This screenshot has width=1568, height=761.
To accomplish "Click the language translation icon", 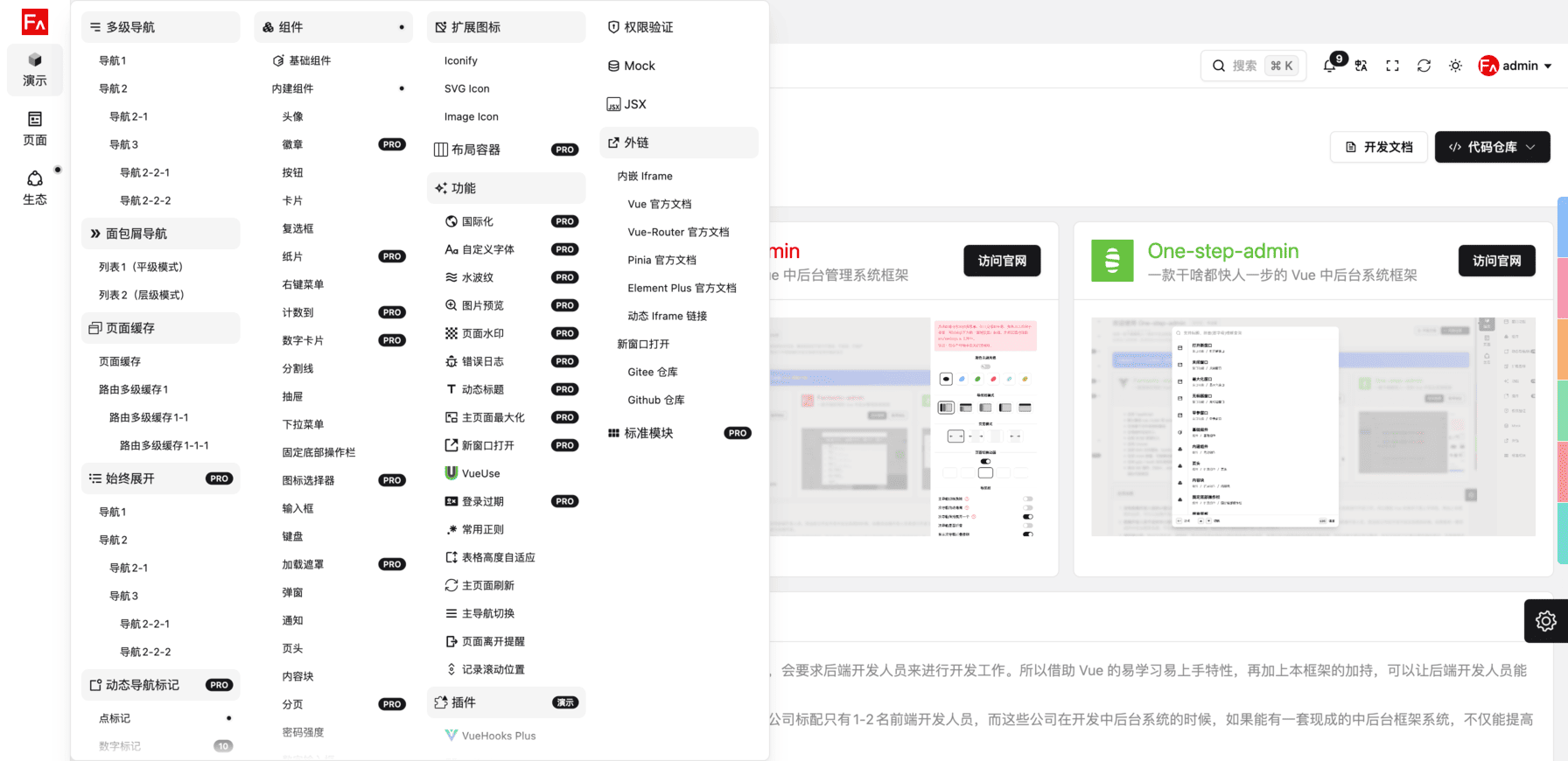I will pyautogui.click(x=1361, y=66).
